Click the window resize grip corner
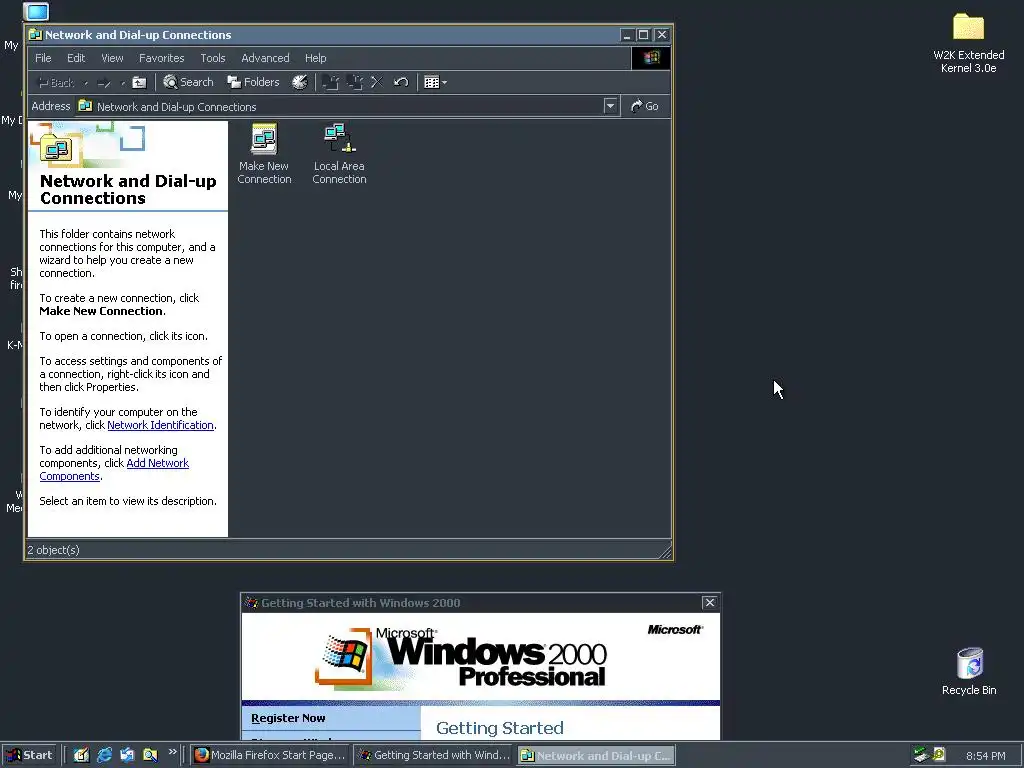 tap(665, 552)
